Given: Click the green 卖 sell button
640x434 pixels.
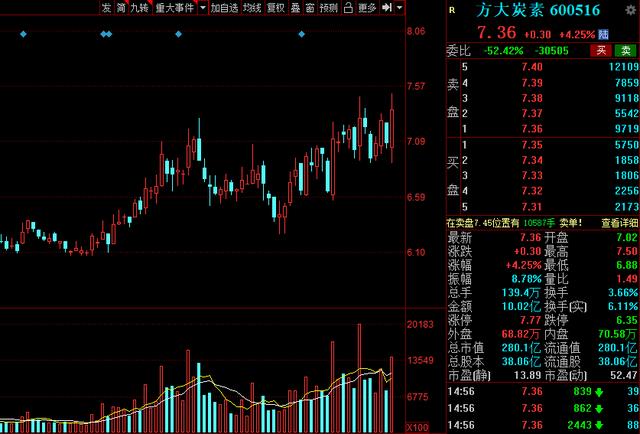Looking at the screenshot, I should [x=625, y=51].
